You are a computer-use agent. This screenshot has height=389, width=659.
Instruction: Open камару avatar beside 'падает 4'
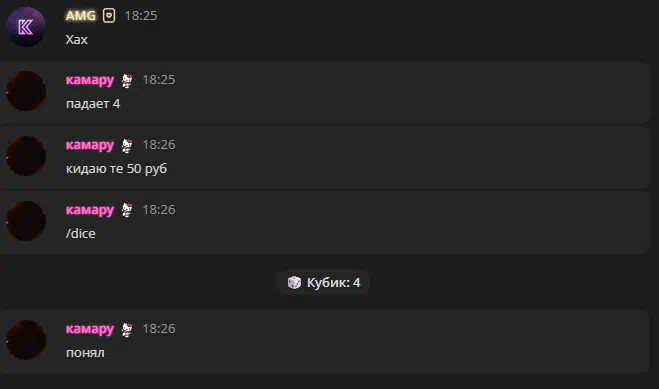(26, 91)
